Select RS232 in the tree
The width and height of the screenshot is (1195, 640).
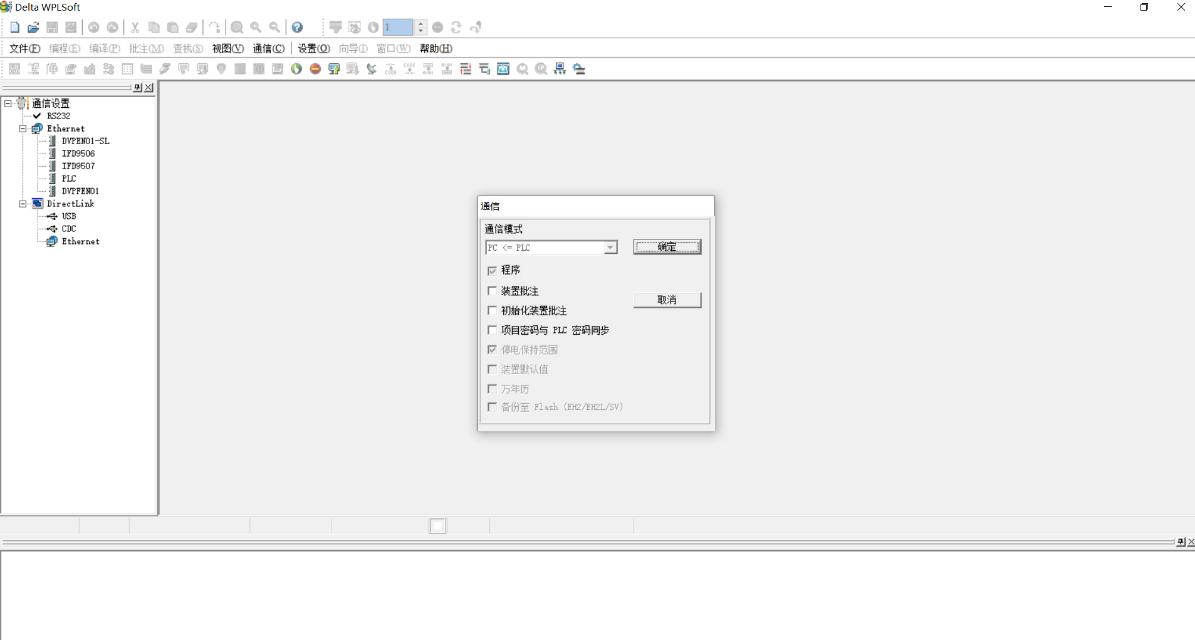pos(59,116)
